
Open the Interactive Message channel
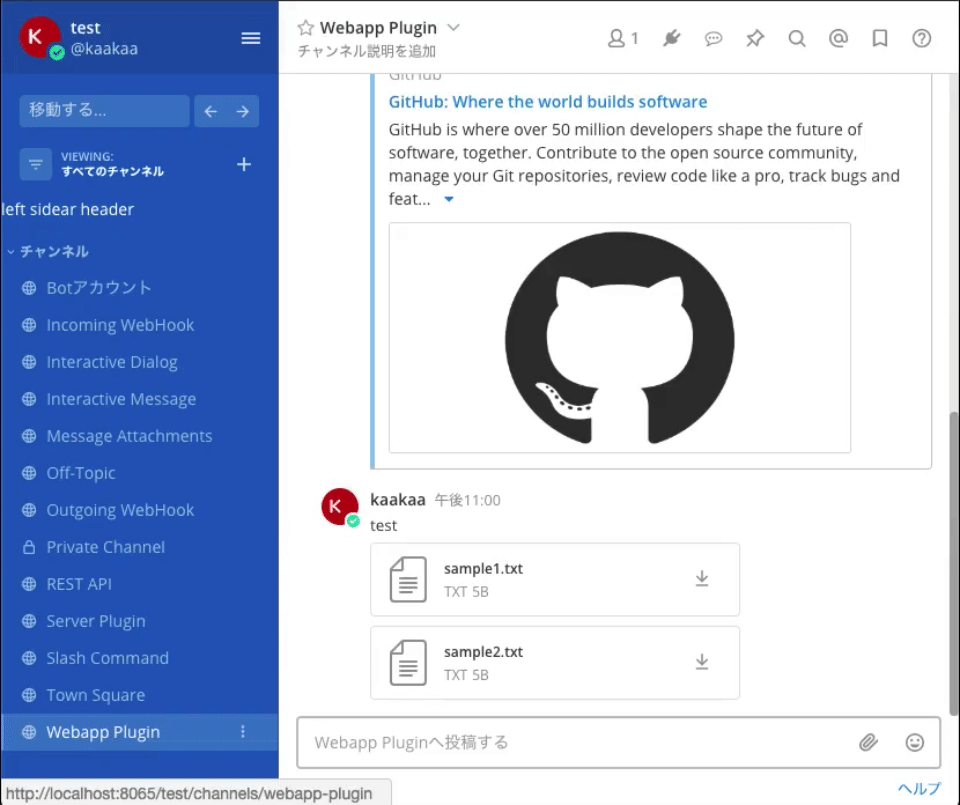tap(140, 399)
